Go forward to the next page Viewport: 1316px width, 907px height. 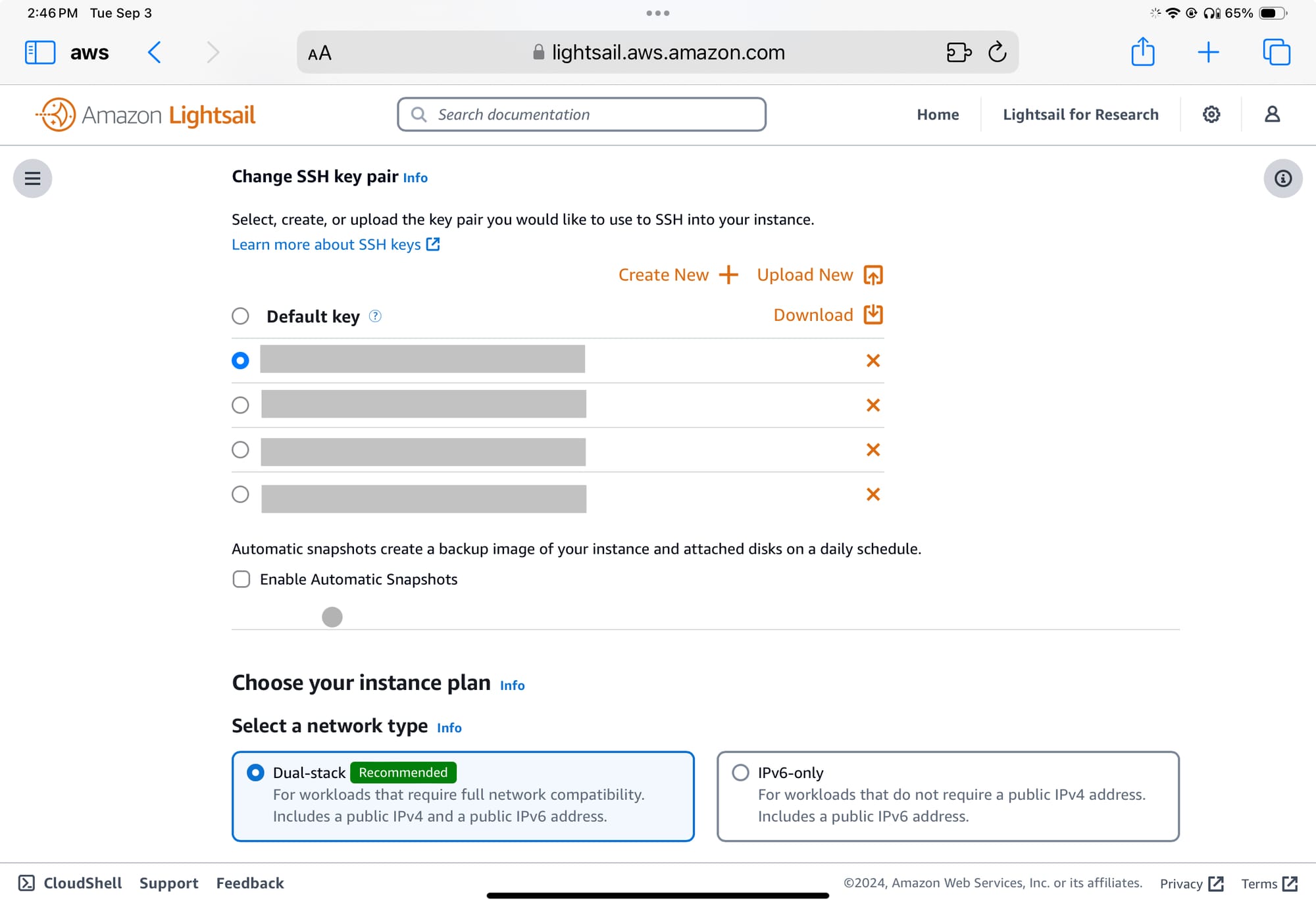(x=212, y=53)
